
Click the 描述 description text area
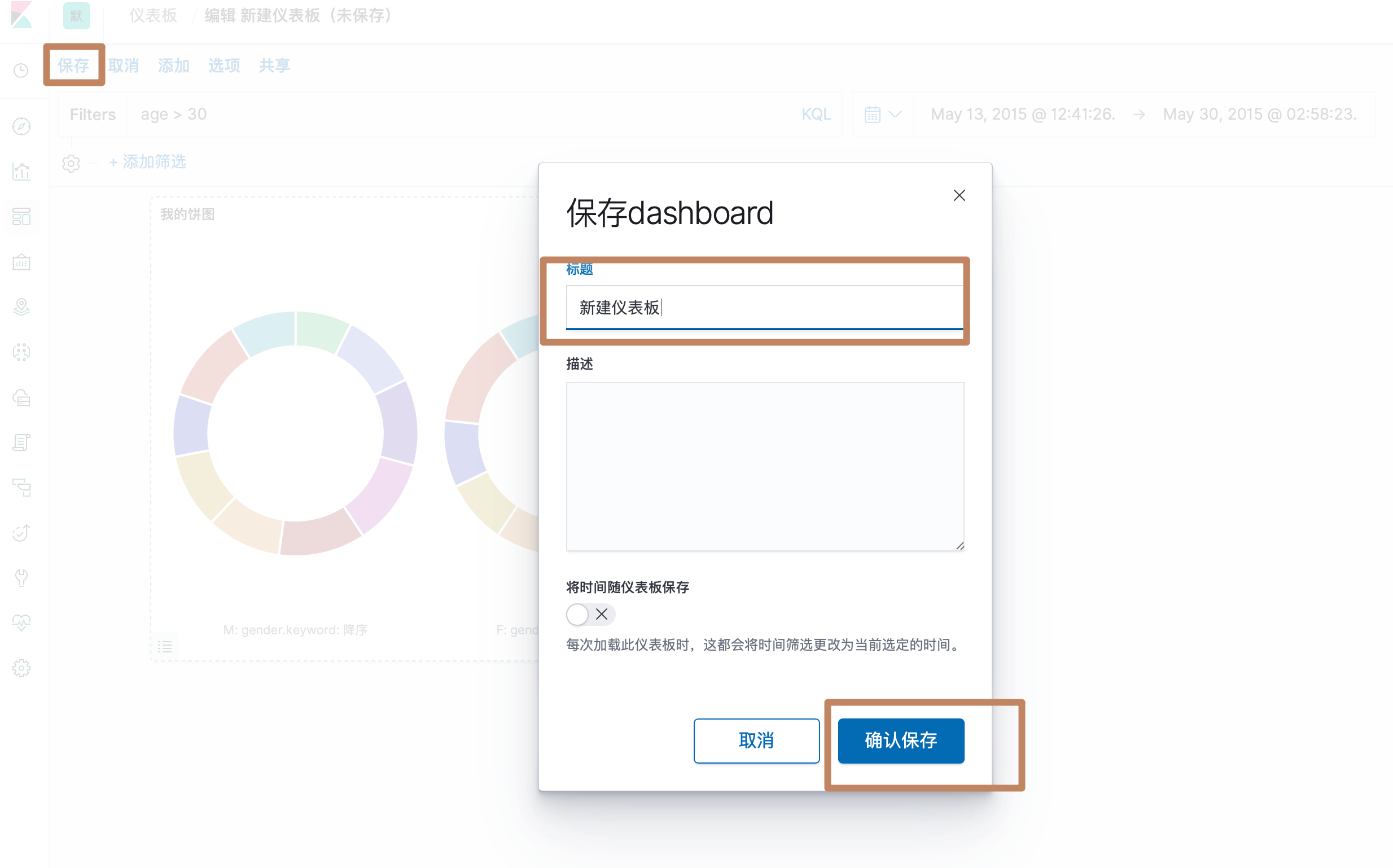point(765,466)
